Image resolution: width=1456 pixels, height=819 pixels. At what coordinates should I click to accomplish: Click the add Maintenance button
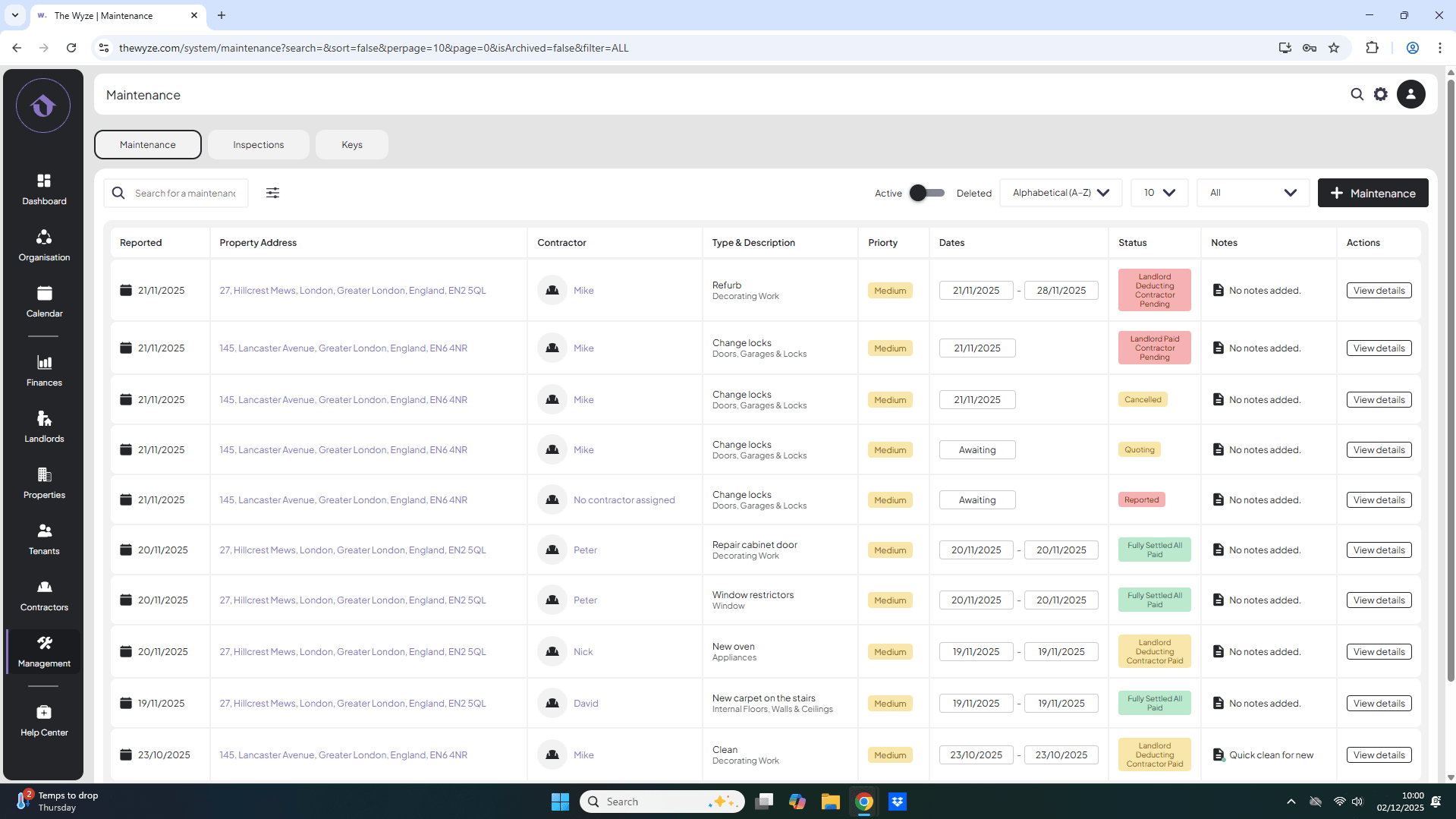pos(1373,193)
